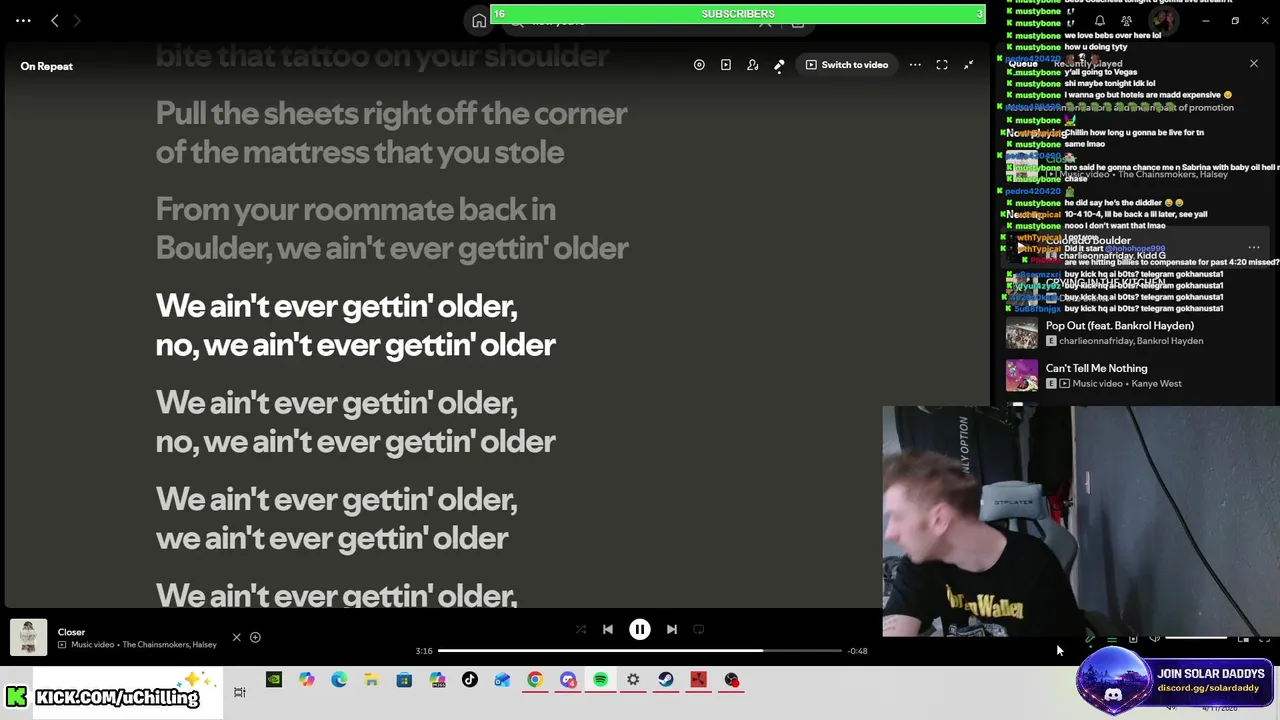This screenshot has width=1280, height=720.
Task: Click Pop Out album art thumbnail
Action: tap(1022, 333)
